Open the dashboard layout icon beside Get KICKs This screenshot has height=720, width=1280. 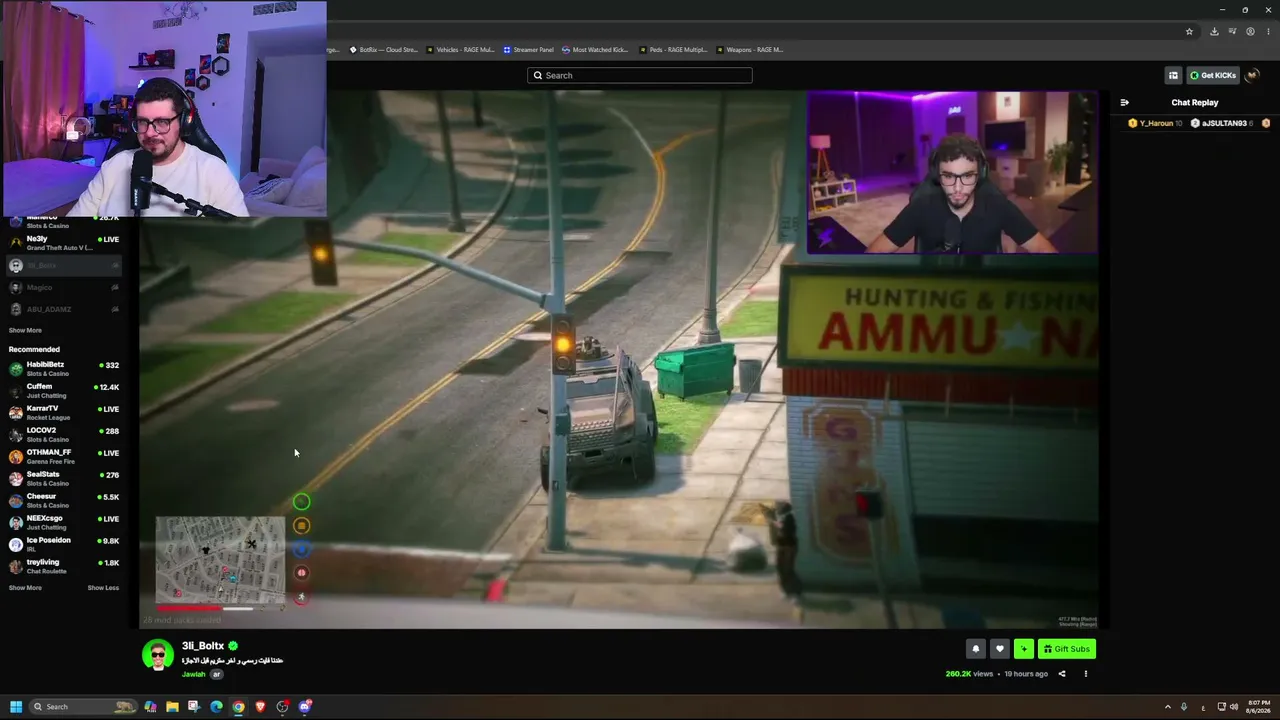[1173, 75]
